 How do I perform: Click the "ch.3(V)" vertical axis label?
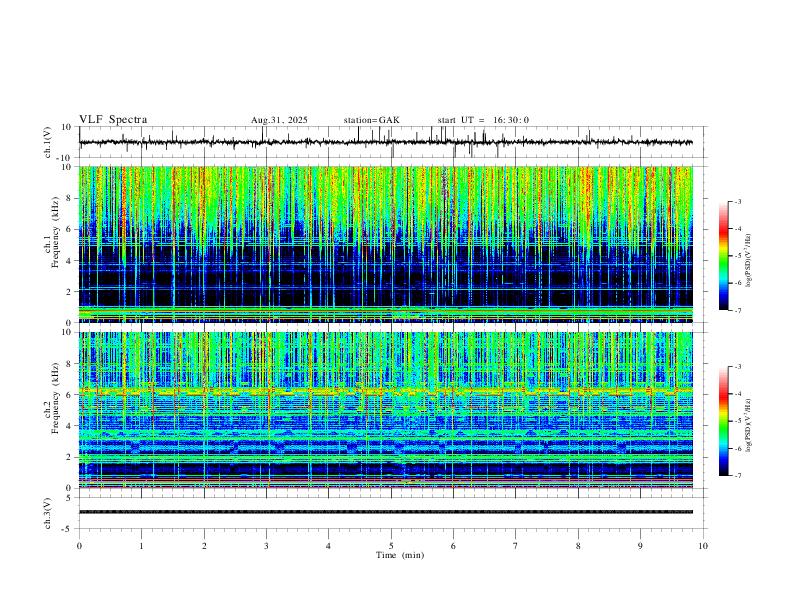(48, 513)
